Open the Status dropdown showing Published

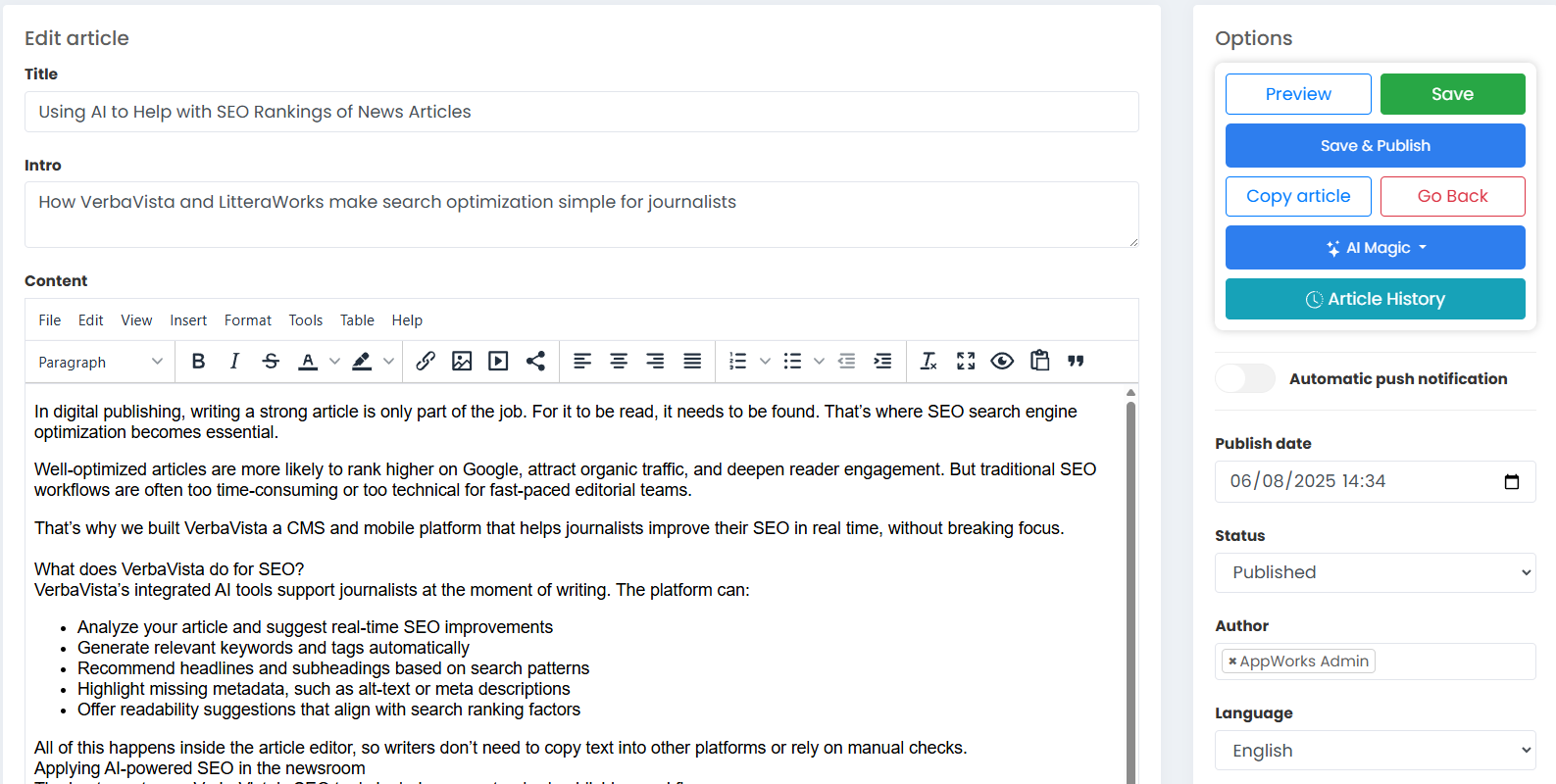(x=1375, y=572)
